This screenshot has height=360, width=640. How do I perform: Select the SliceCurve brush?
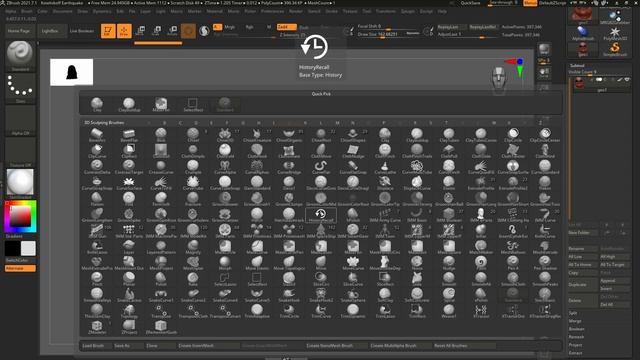[x=353, y=279]
